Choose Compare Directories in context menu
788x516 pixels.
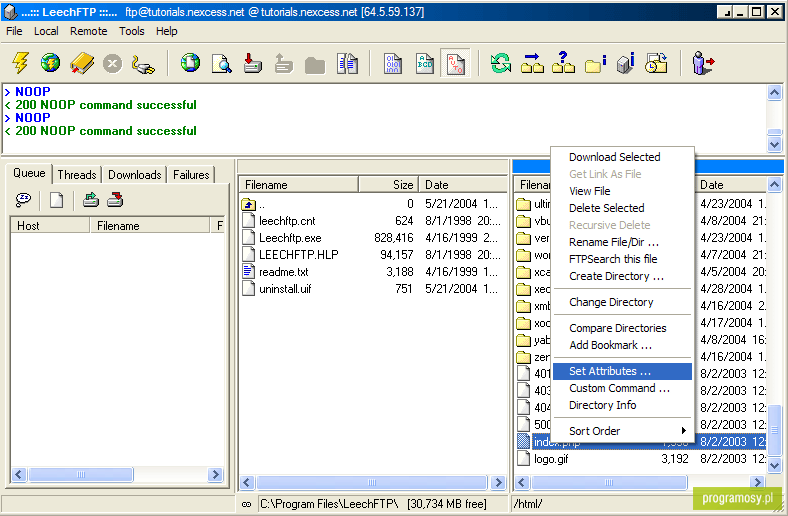[x=622, y=329]
